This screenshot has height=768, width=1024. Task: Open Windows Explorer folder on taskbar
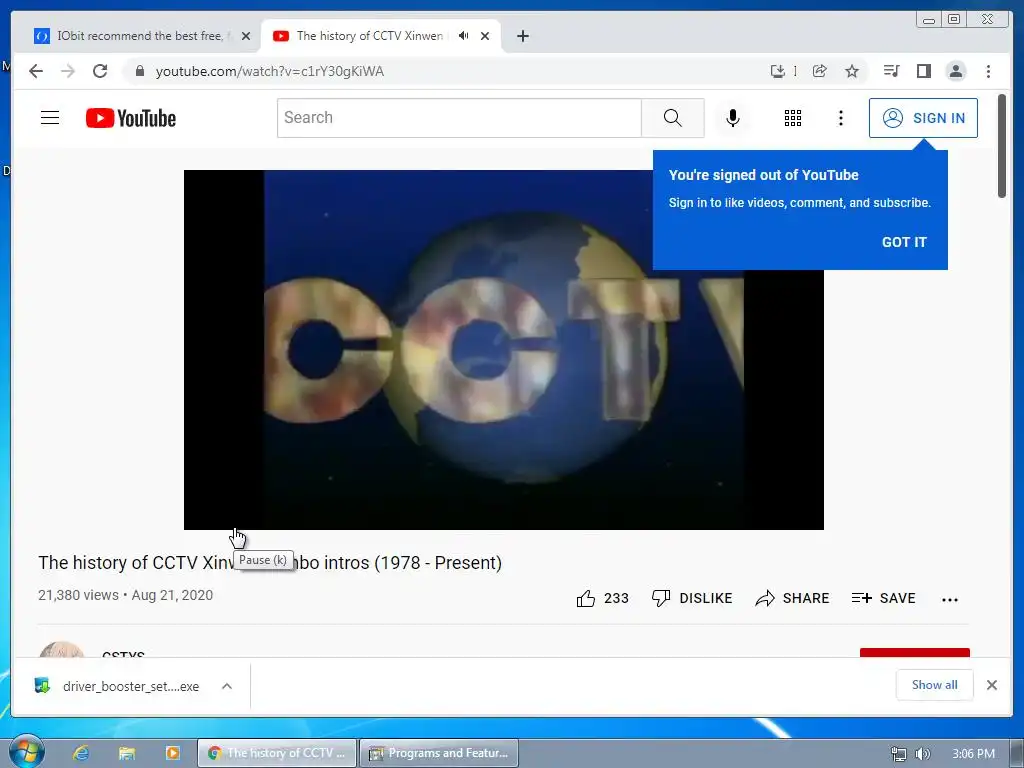click(127, 753)
